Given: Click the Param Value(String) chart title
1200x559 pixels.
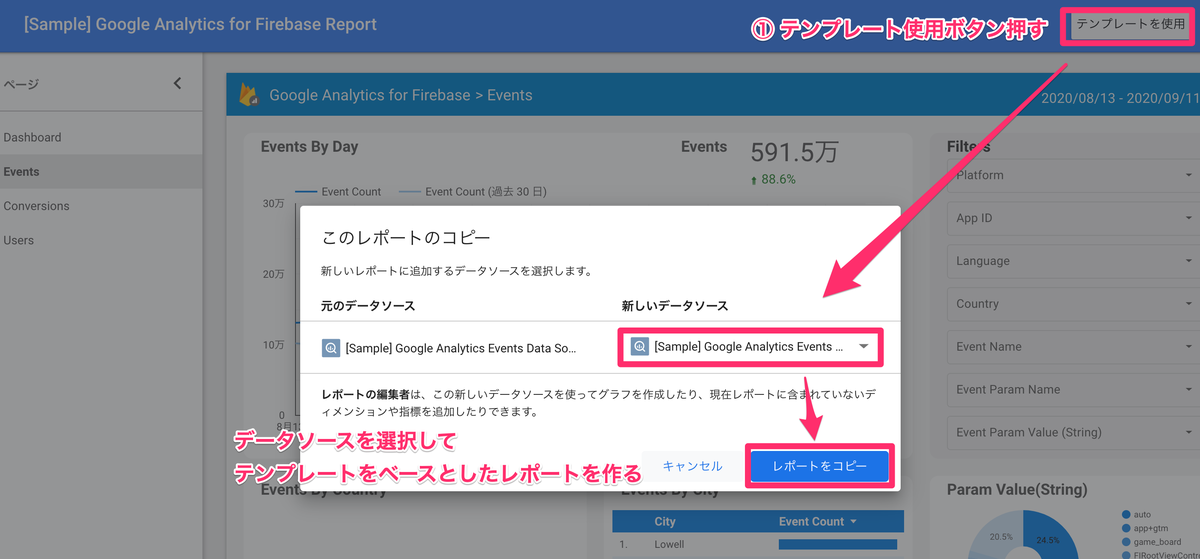Looking at the screenshot, I should tap(1016, 490).
